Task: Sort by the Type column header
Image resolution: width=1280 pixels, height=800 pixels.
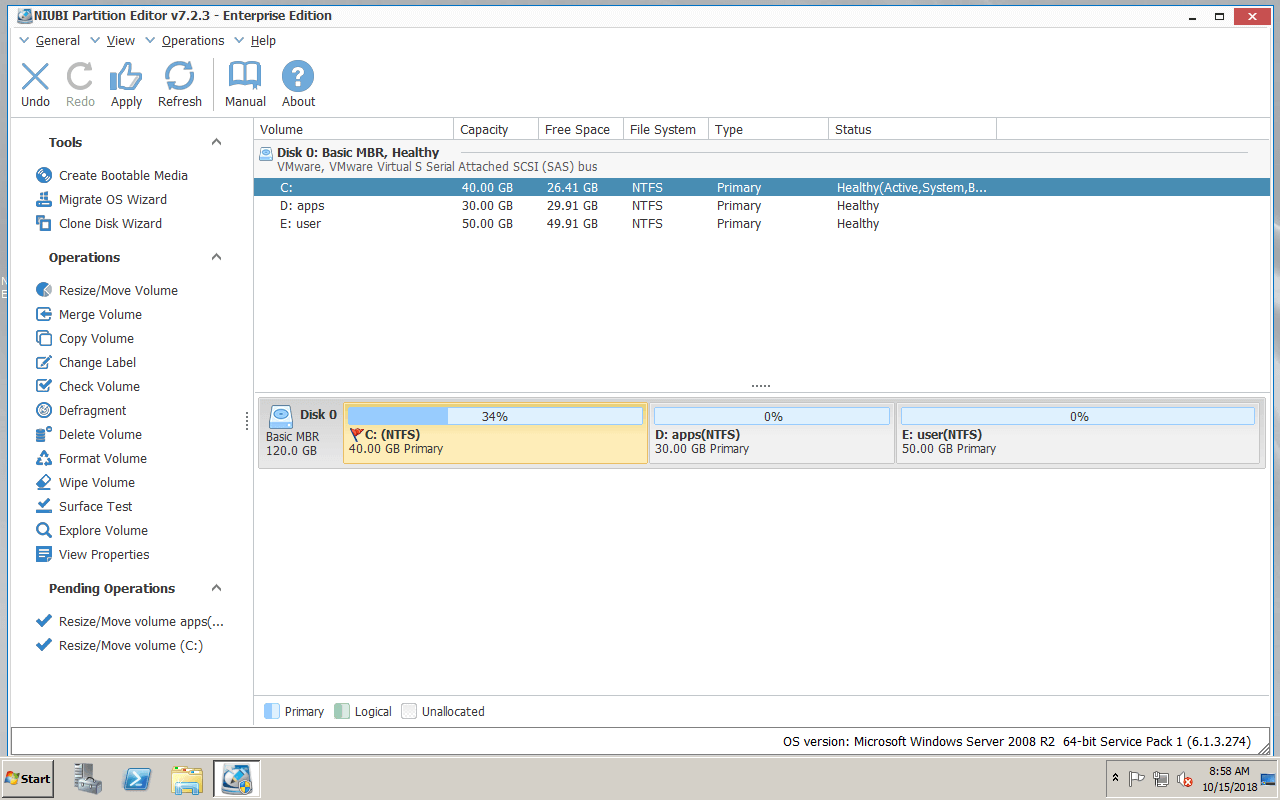Action: (769, 129)
